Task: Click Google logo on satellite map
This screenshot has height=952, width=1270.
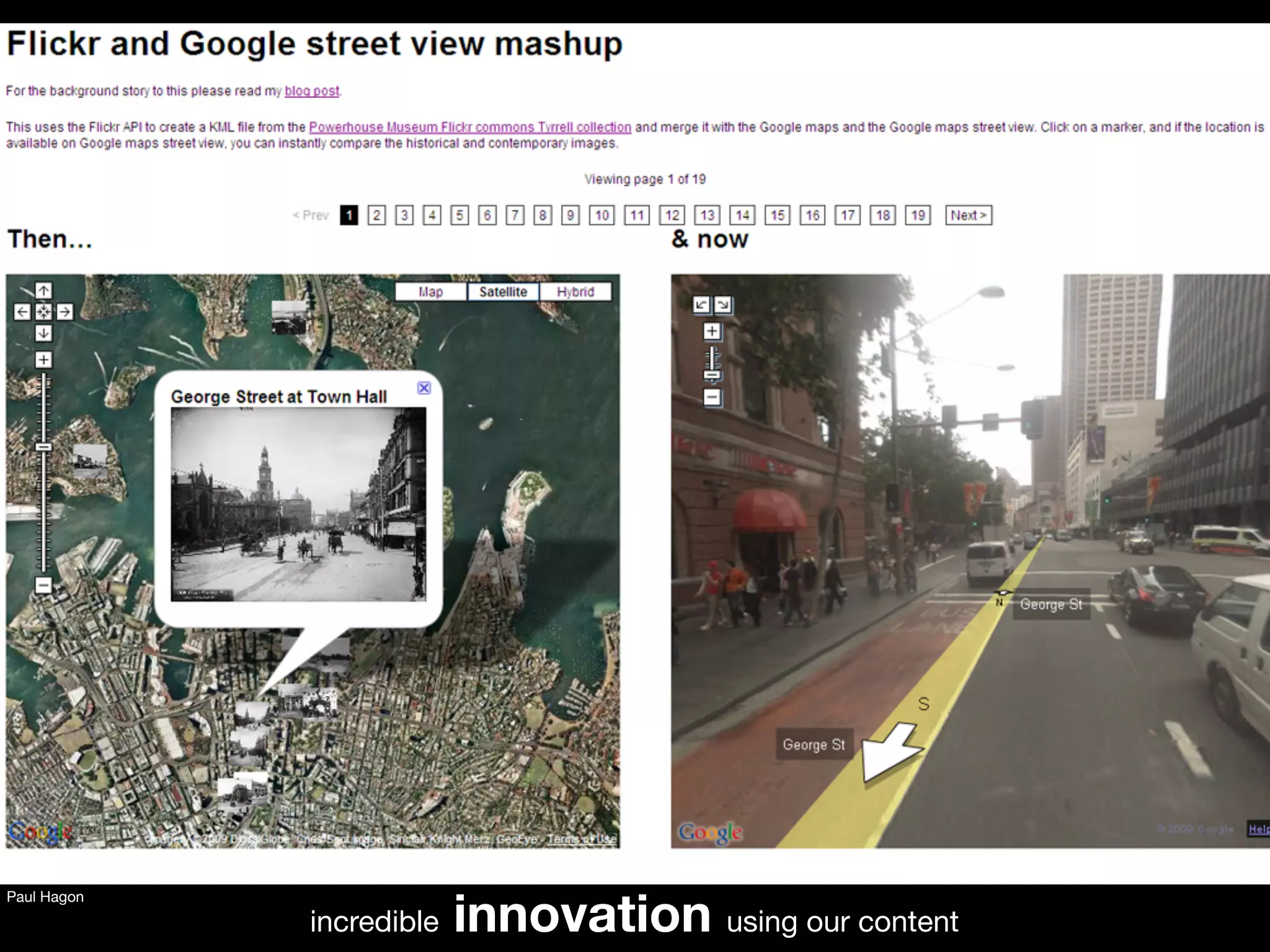Action: 40,832
